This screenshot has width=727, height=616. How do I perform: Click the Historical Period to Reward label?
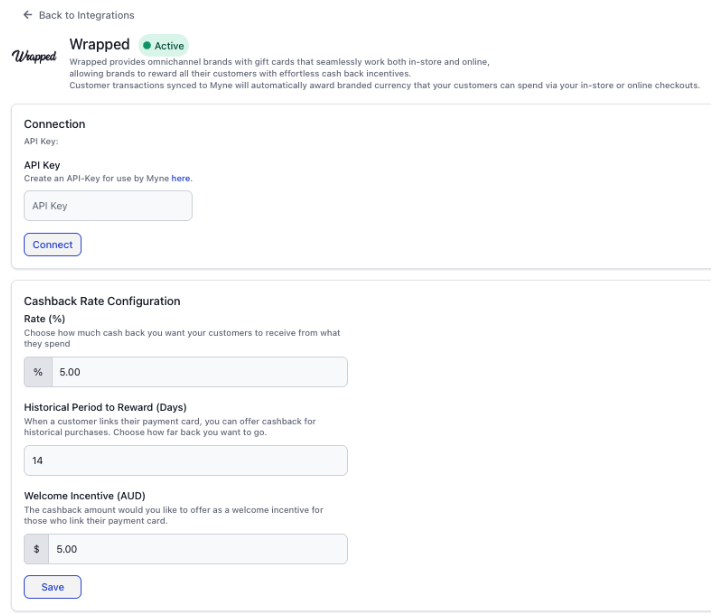pyautogui.click(x=105, y=407)
